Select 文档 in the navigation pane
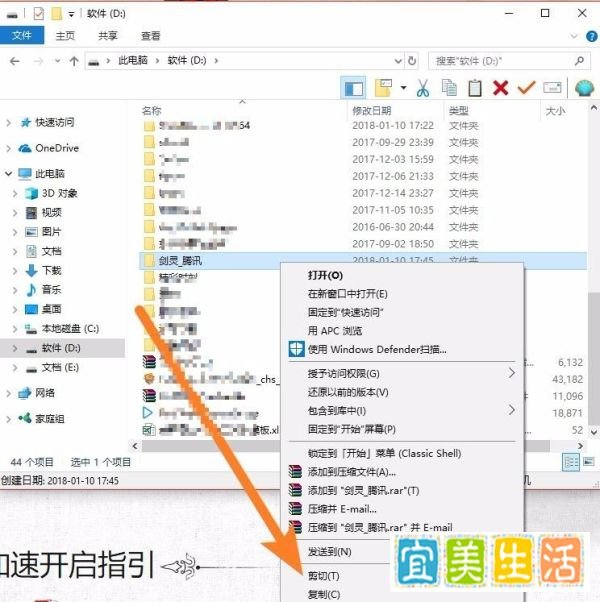Screen dimensions: 600x602 [51, 251]
